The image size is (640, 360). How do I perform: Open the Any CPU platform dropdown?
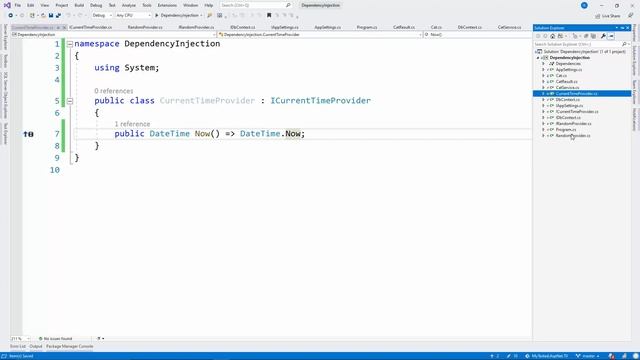133,16
